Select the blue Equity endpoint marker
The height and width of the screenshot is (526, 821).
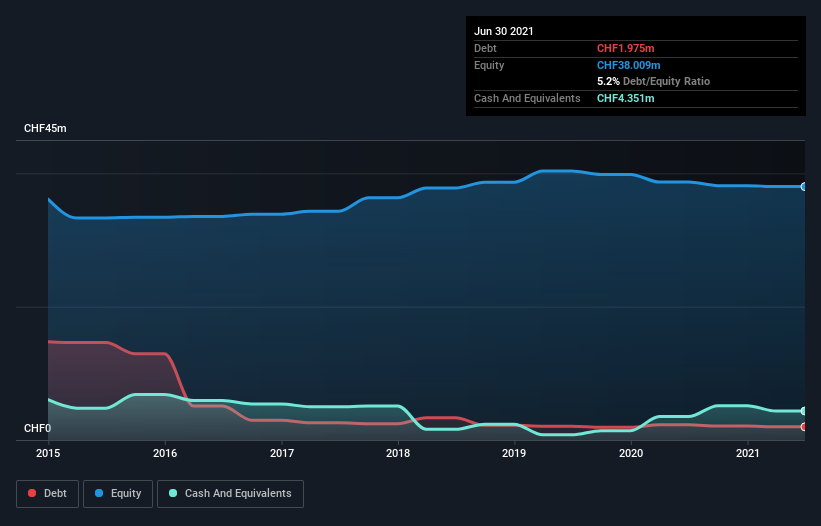(x=804, y=186)
